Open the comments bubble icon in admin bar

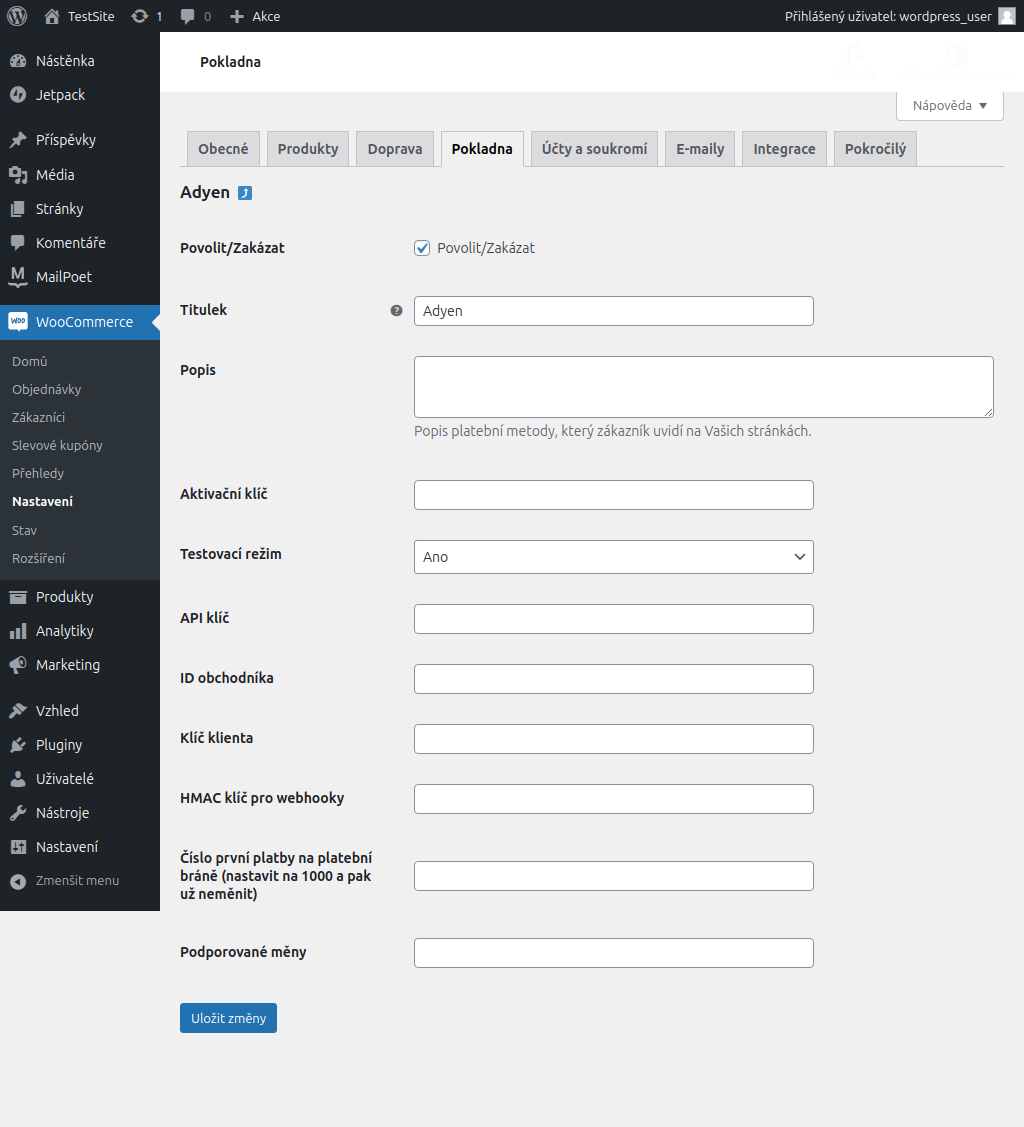188,16
